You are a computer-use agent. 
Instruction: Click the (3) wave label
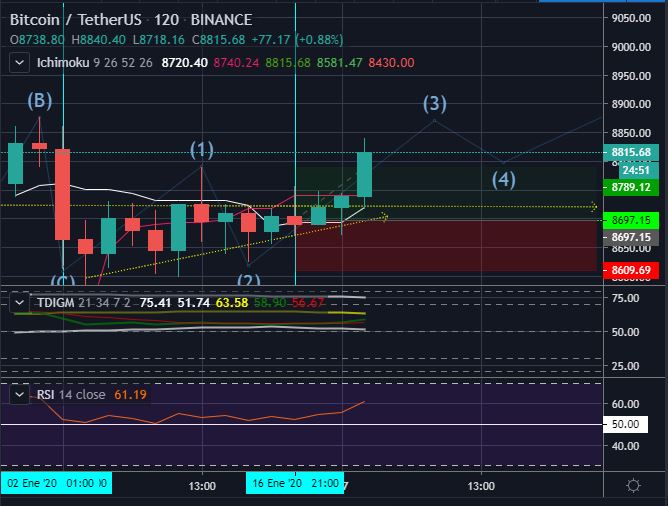pyautogui.click(x=435, y=104)
